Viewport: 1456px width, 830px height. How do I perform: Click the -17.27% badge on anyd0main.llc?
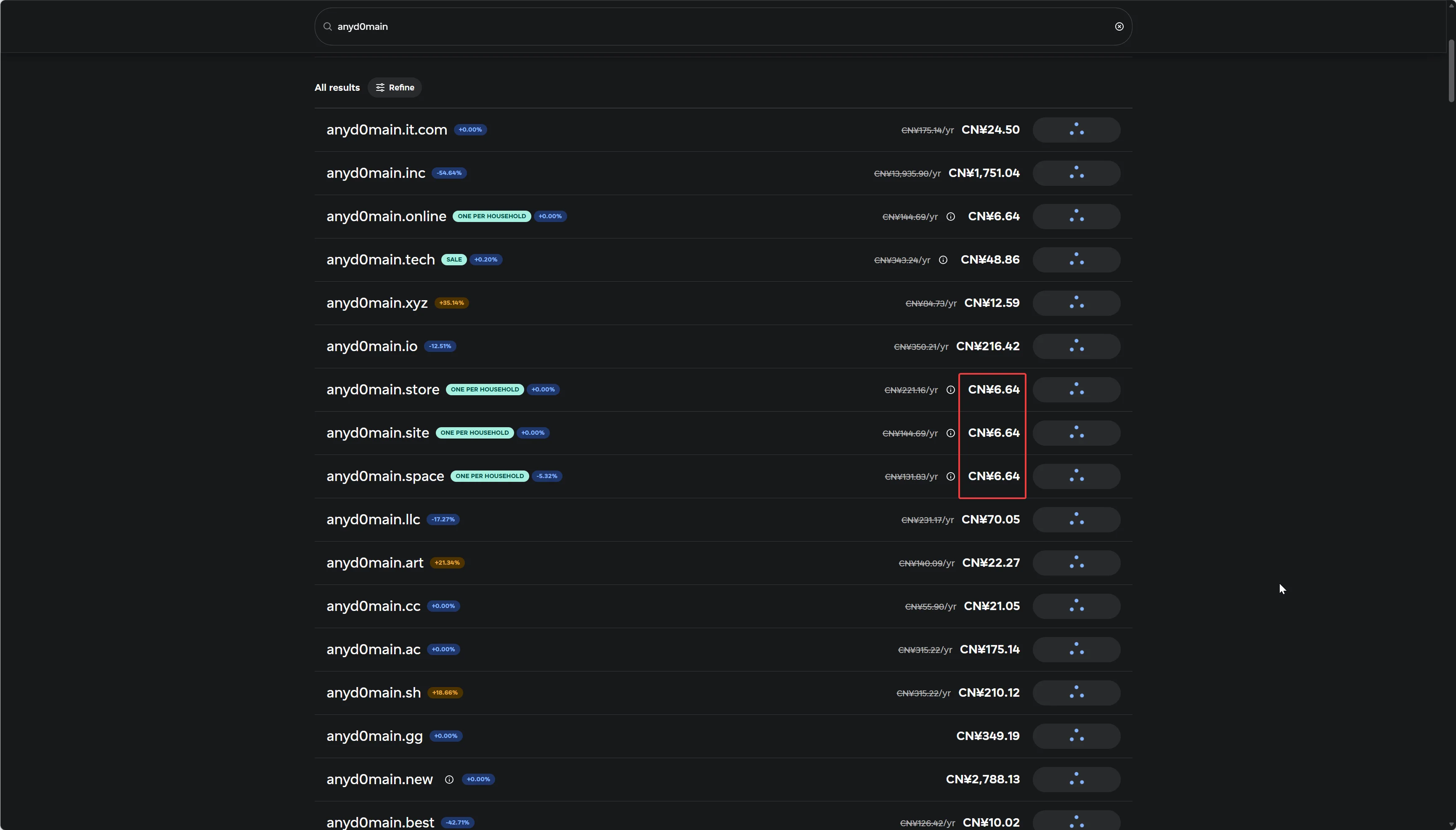pyautogui.click(x=443, y=520)
